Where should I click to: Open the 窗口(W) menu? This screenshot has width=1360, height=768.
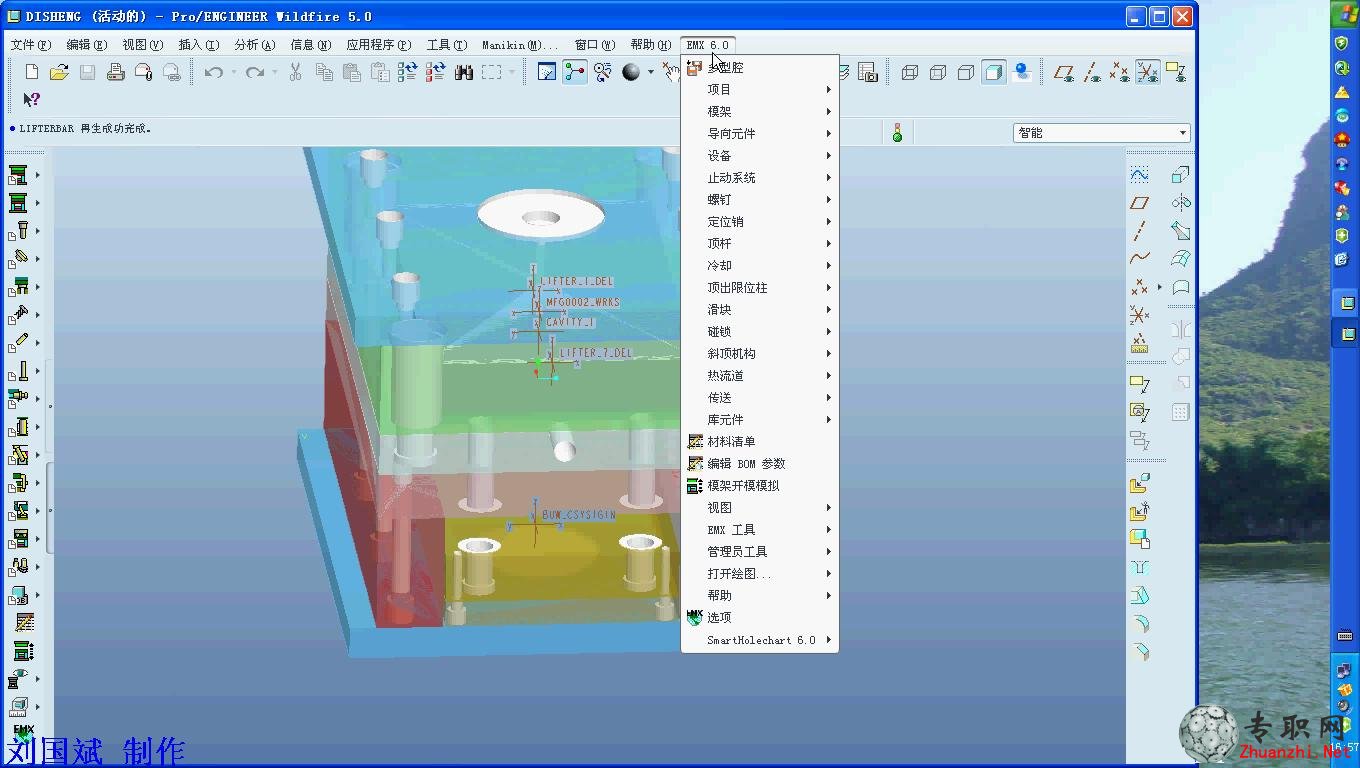pyautogui.click(x=595, y=45)
